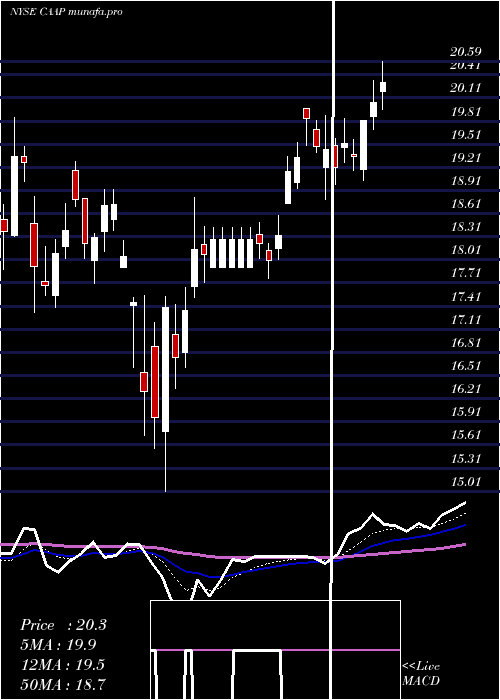
Task: Click the 'Price : 20.3' readout
Action: [x=63, y=625]
